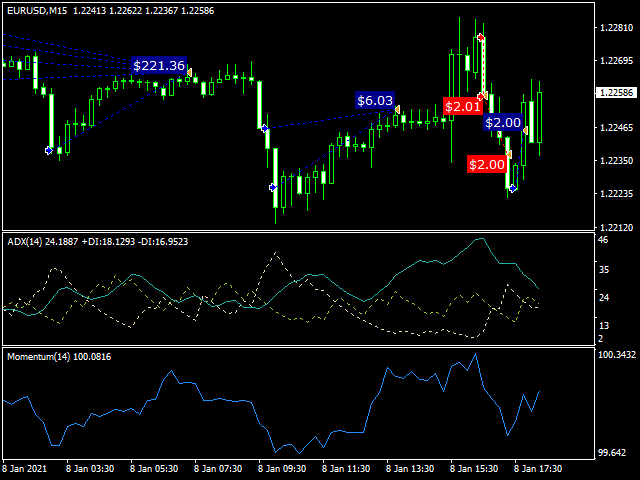Click the ADX scale value 13

(603, 325)
